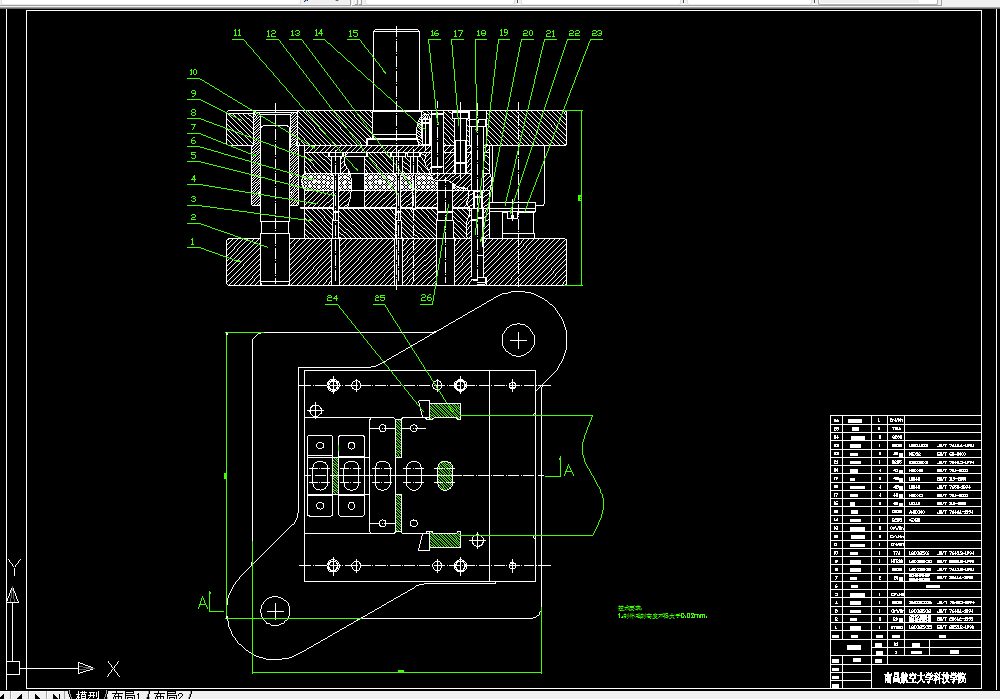
Task: Click the lower-left section marker A
Action: click(203, 602)
